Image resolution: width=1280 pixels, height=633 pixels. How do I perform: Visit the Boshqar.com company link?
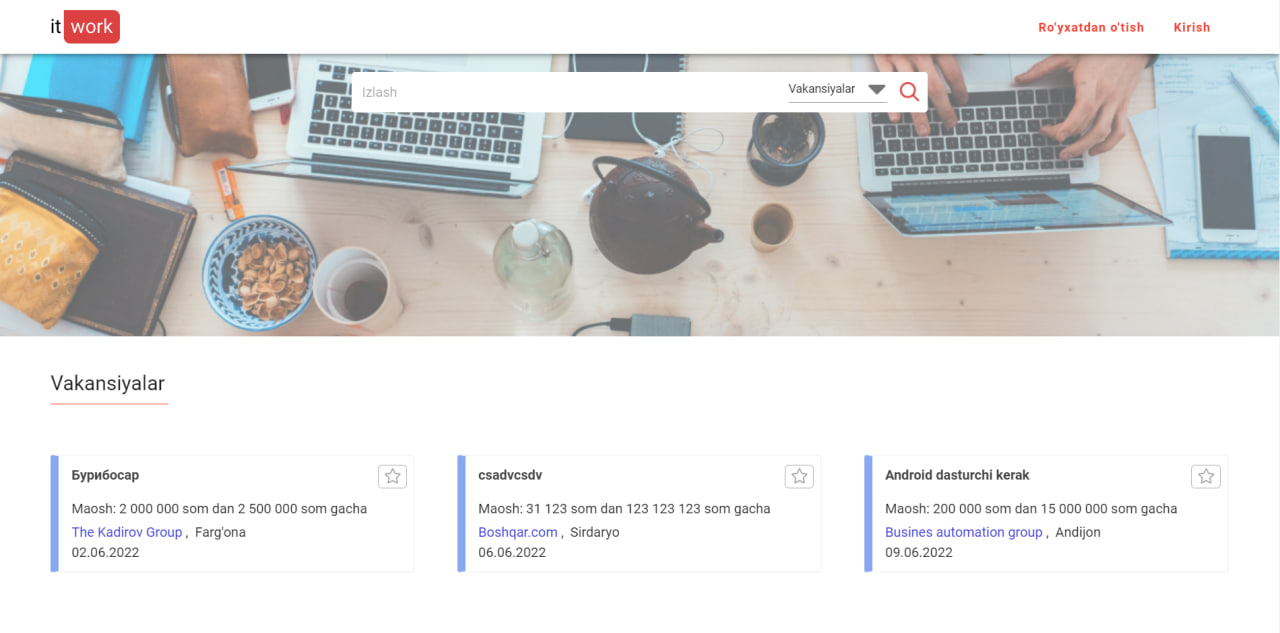click(x=518, y=532)
